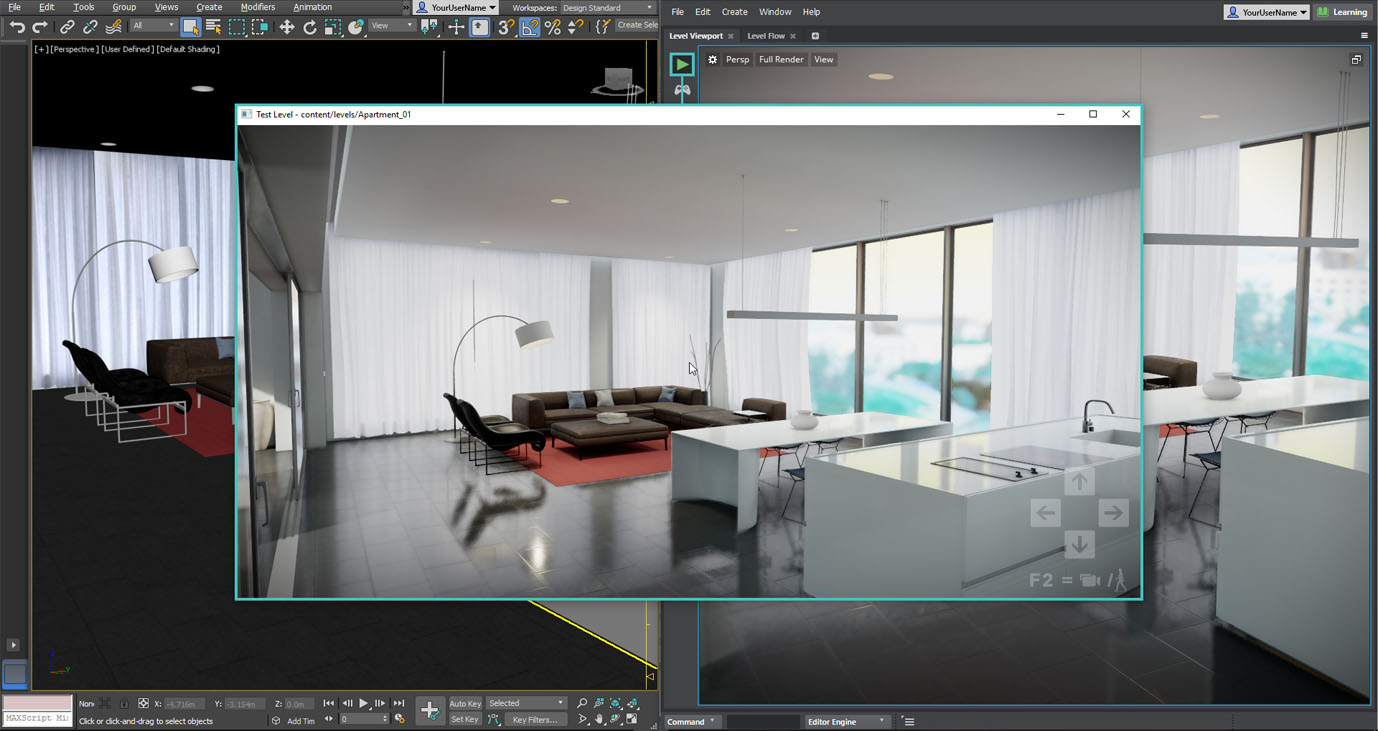Open the Modifiers menu

tap(258, 7)
